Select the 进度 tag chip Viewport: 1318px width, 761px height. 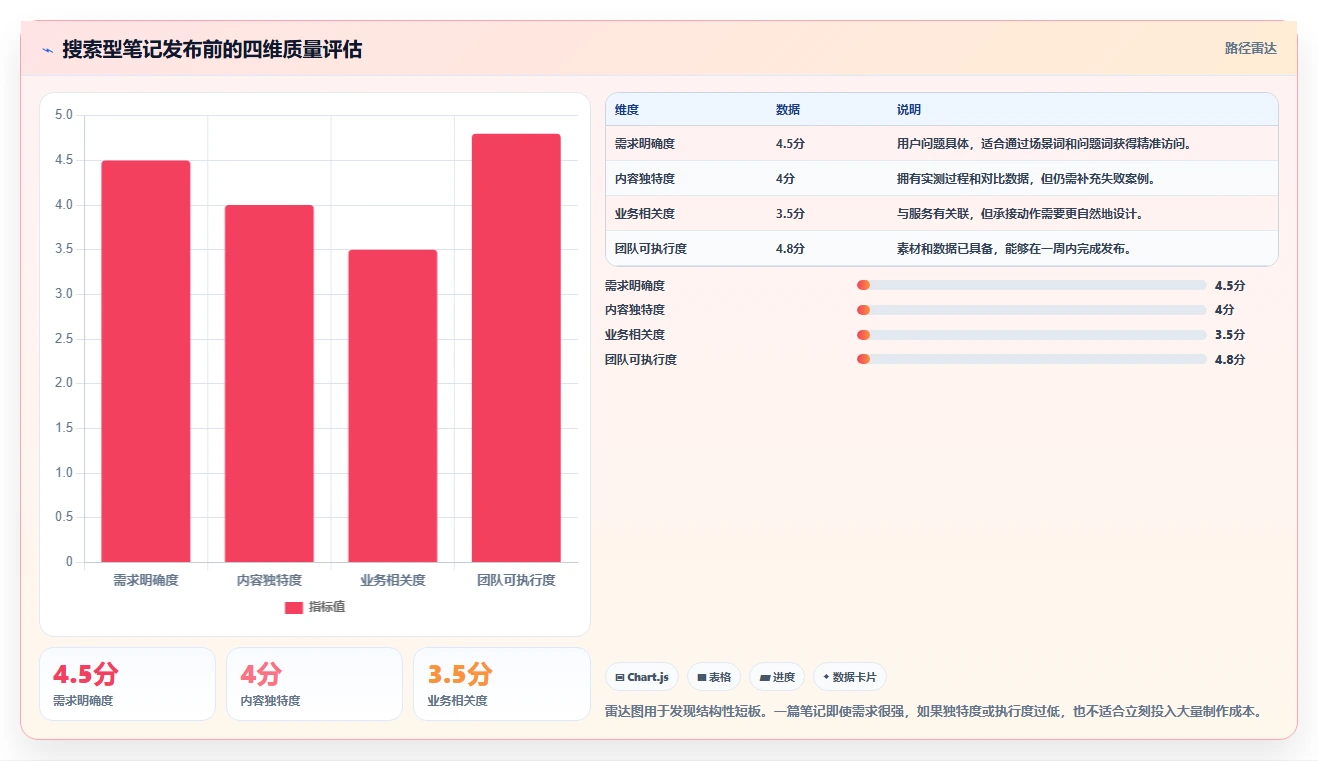[x=777, y=677]
